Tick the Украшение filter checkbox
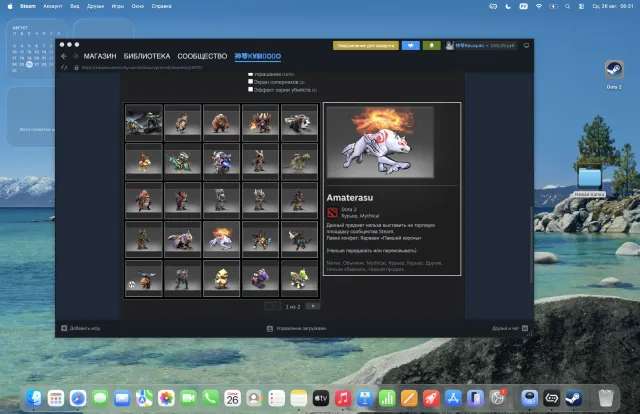 pyautogui.click(x=250, y=74)
